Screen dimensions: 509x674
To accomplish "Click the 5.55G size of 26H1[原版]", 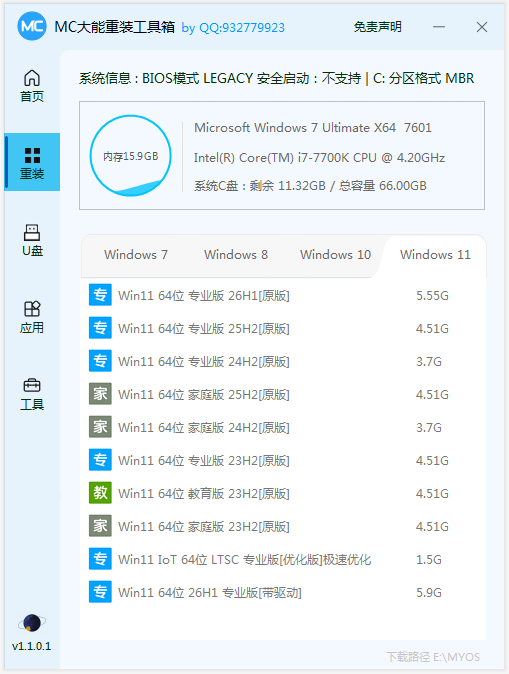I will (x=432, y=296).
